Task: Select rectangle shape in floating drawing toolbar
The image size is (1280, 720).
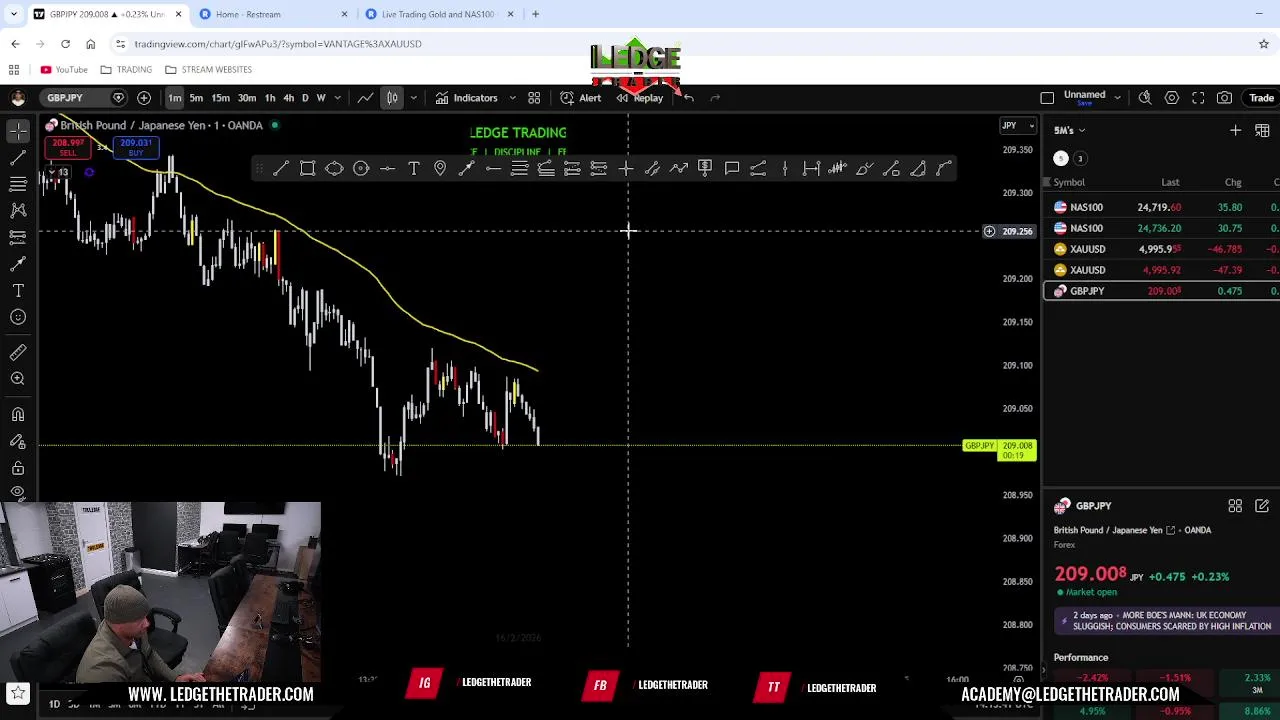Action: [308, 169]
